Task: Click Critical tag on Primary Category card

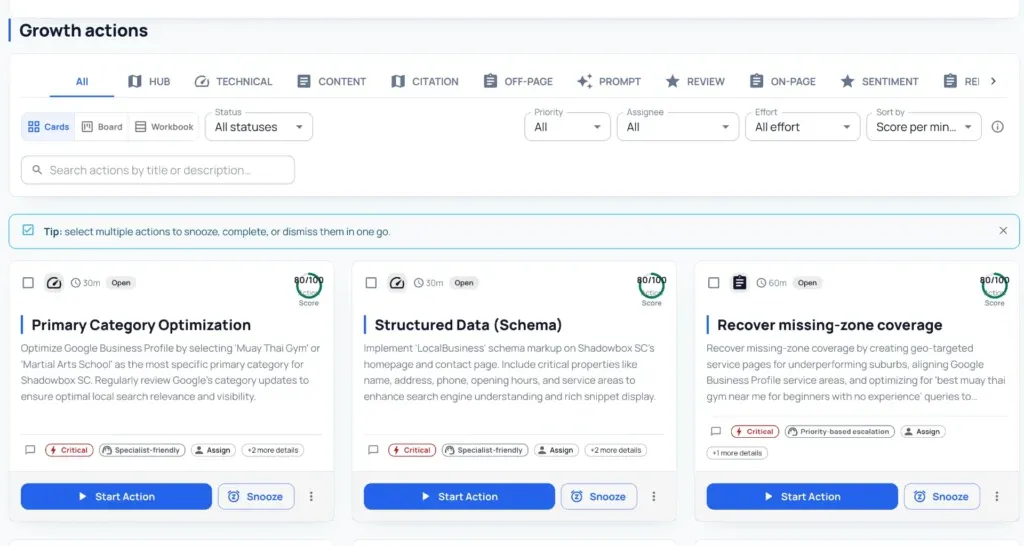Action: tap(69, 450)
